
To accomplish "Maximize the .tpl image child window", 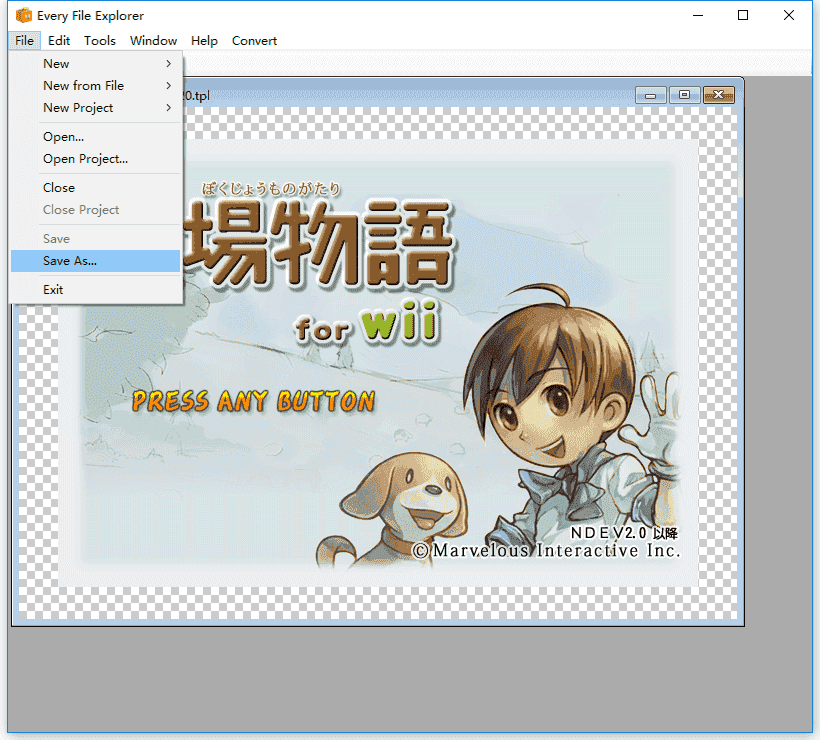I will 684,95.
